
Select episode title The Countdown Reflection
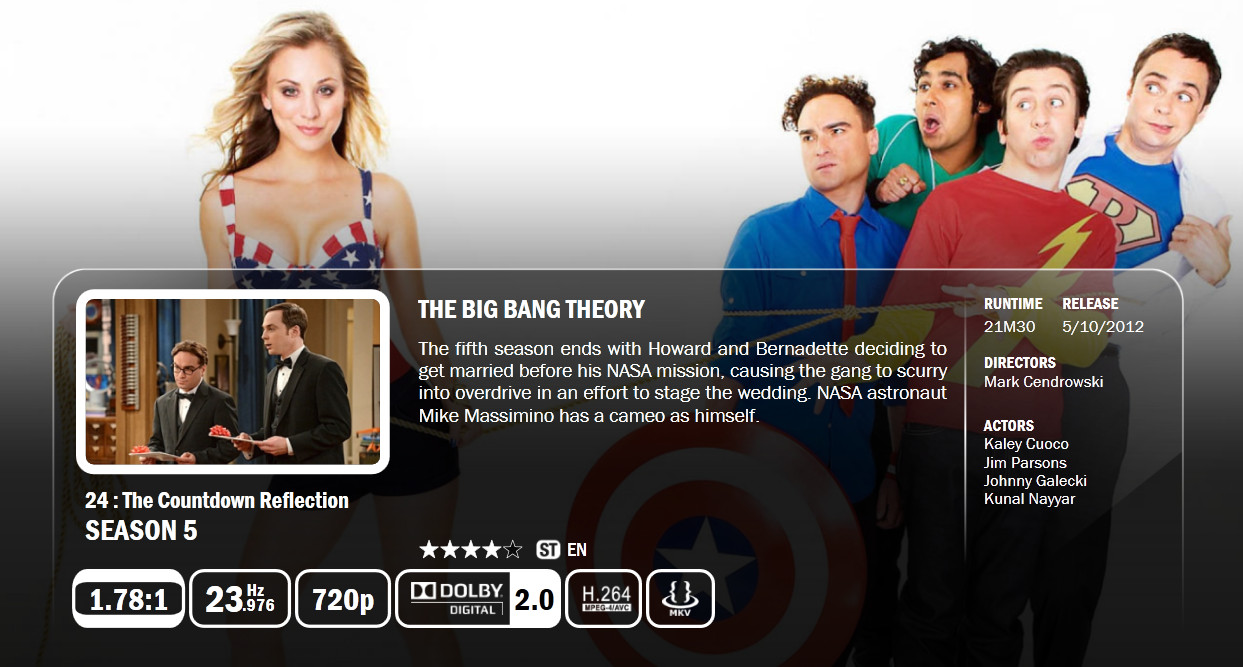(235, 500)
